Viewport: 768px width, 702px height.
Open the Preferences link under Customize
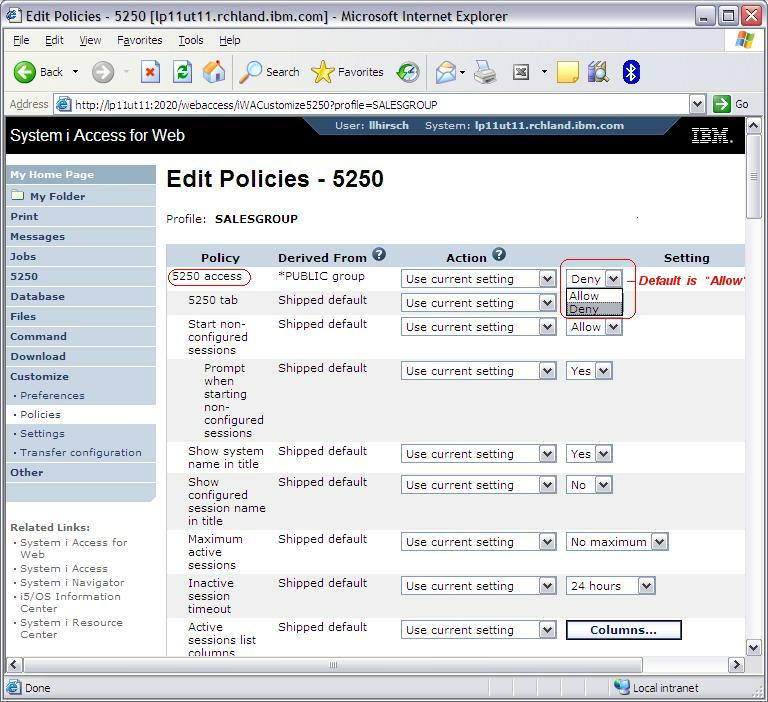[x=52, y=395]
